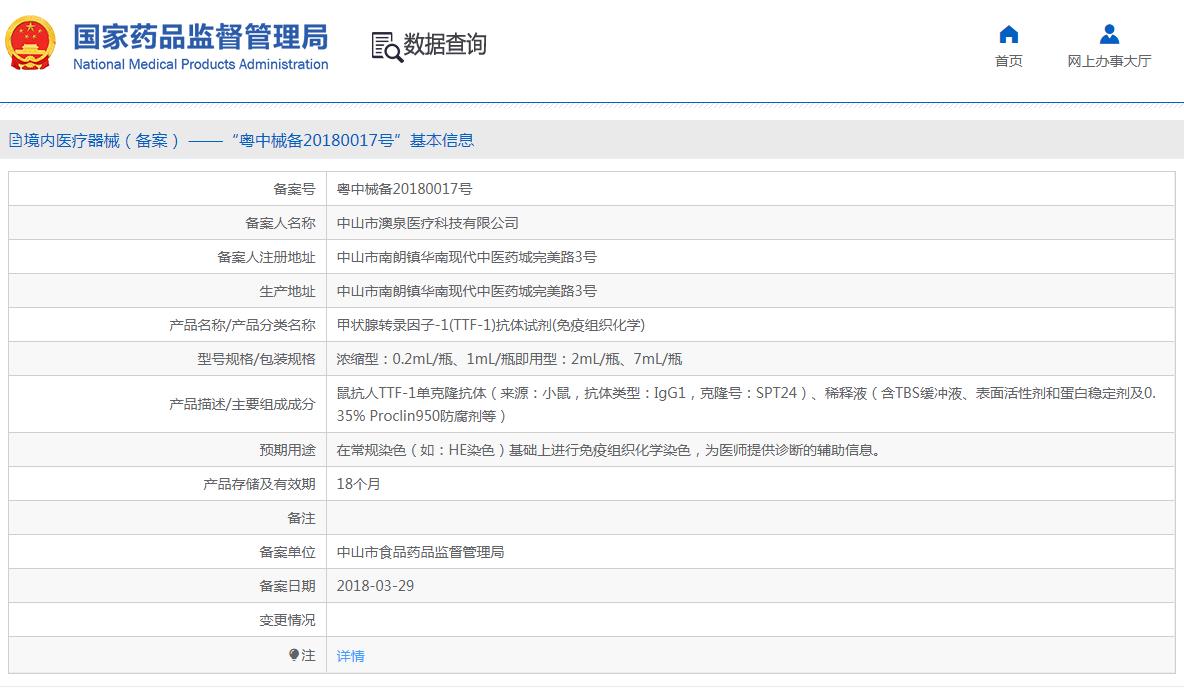Click the filing date 2018-03-29
The width and height of the screenshot is (1184, 690).
pos(375,586)
